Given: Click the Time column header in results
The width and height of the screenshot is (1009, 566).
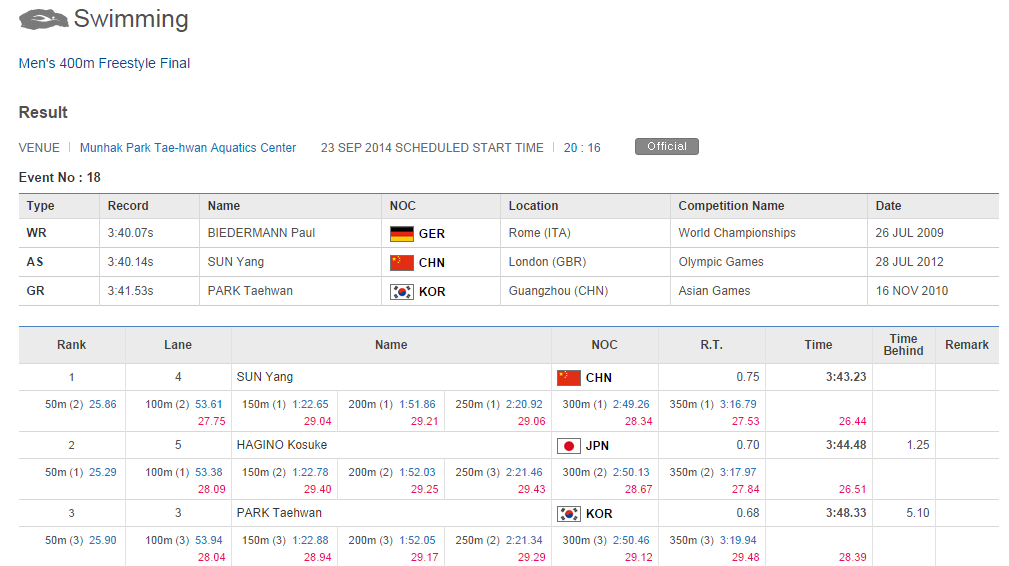Looking at the screenshot, I should pyautogui.click(x=818, y=345).
